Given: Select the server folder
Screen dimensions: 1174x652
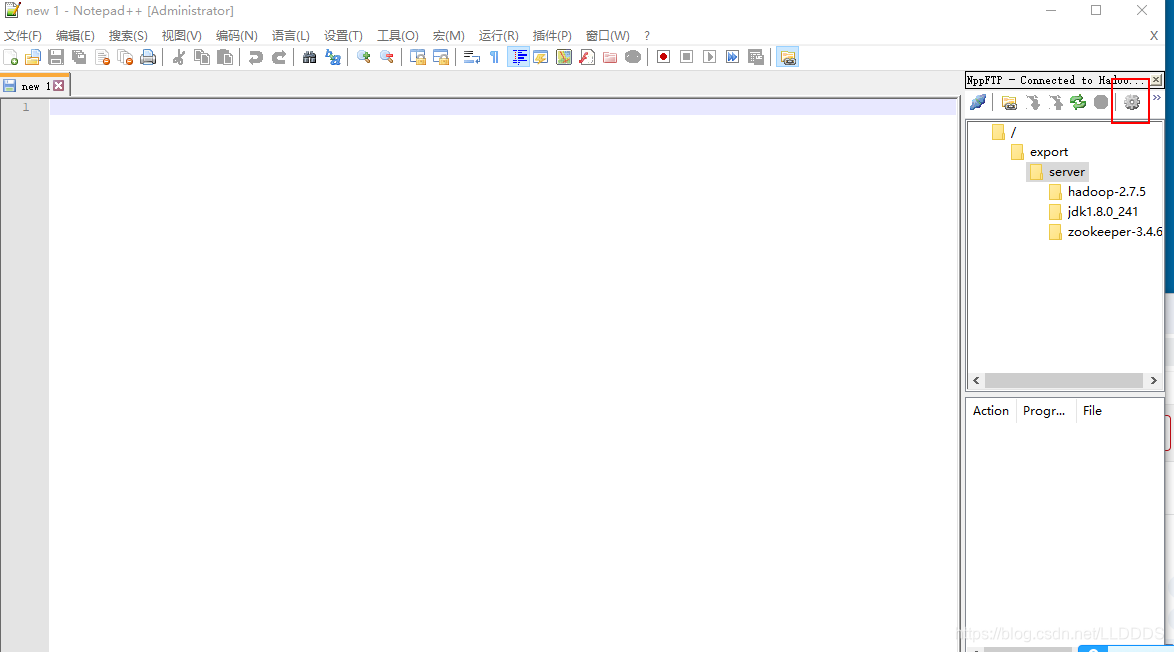Looking at the screenshot, I should tap(1057, 172).
